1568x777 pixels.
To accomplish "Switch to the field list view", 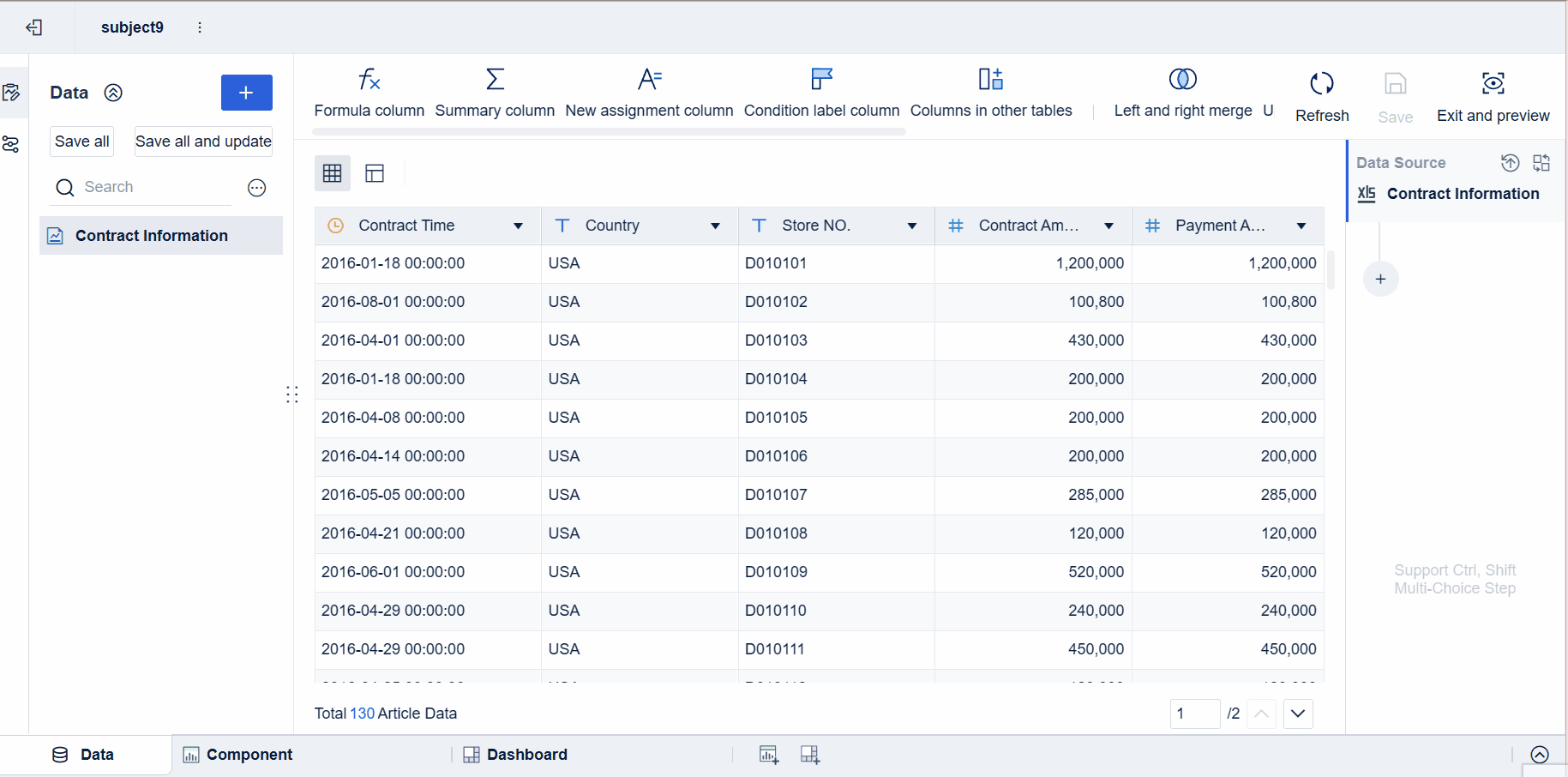I will [375, 173].
